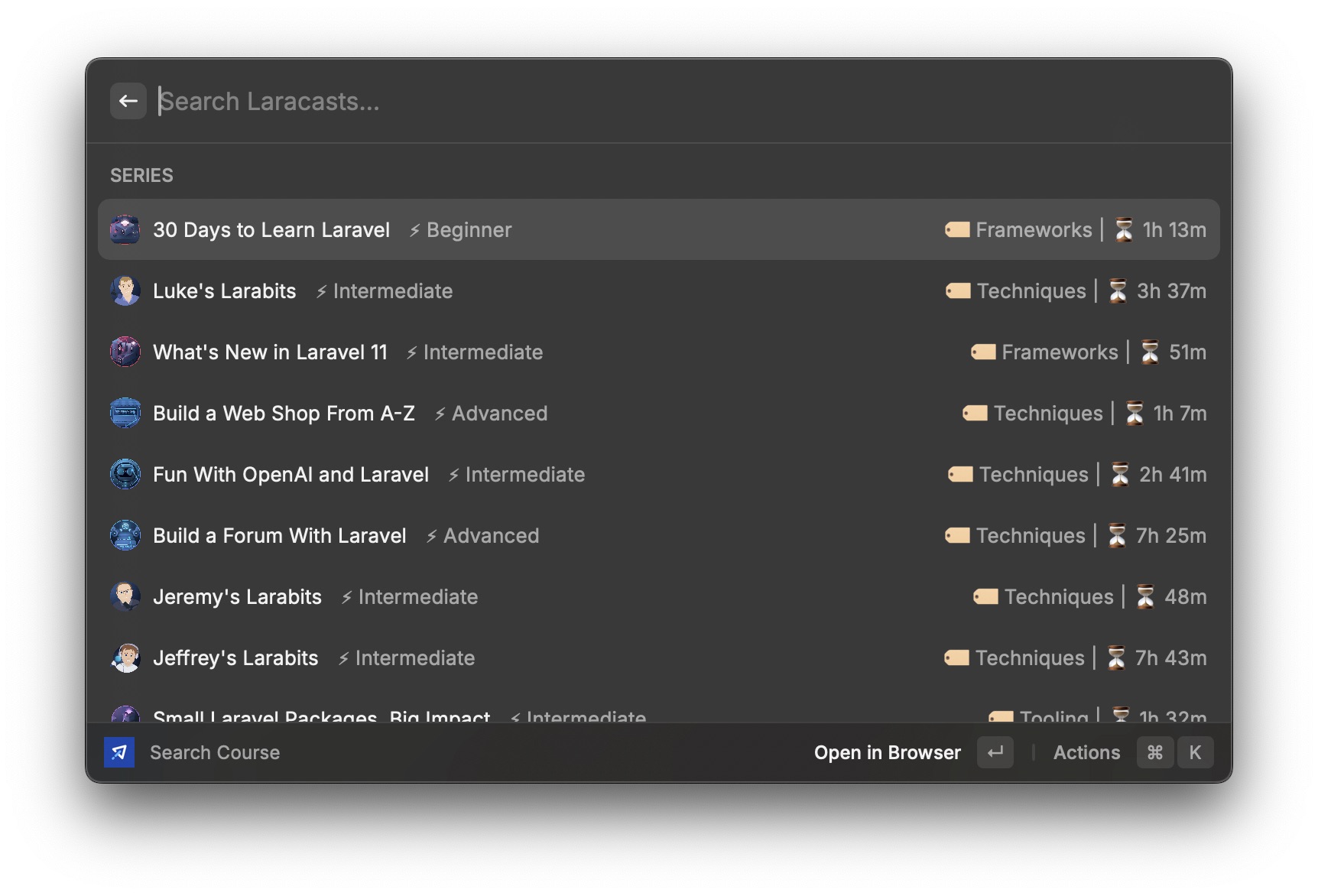Click the Search Course footer label
This screenshot has height=896, width=1318.
coord(215,752)
